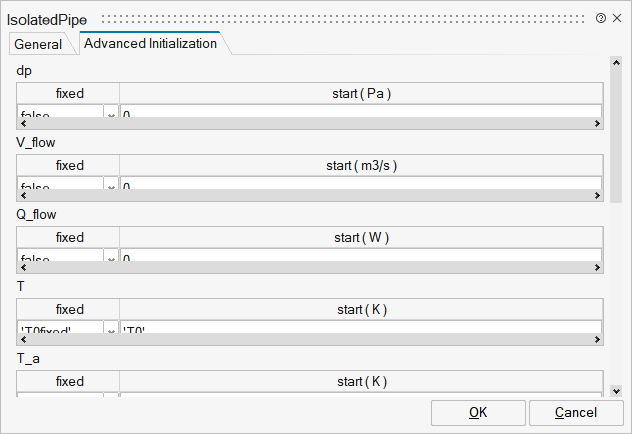
Task: Click the help question mark icon
Action: coord(601,18)
